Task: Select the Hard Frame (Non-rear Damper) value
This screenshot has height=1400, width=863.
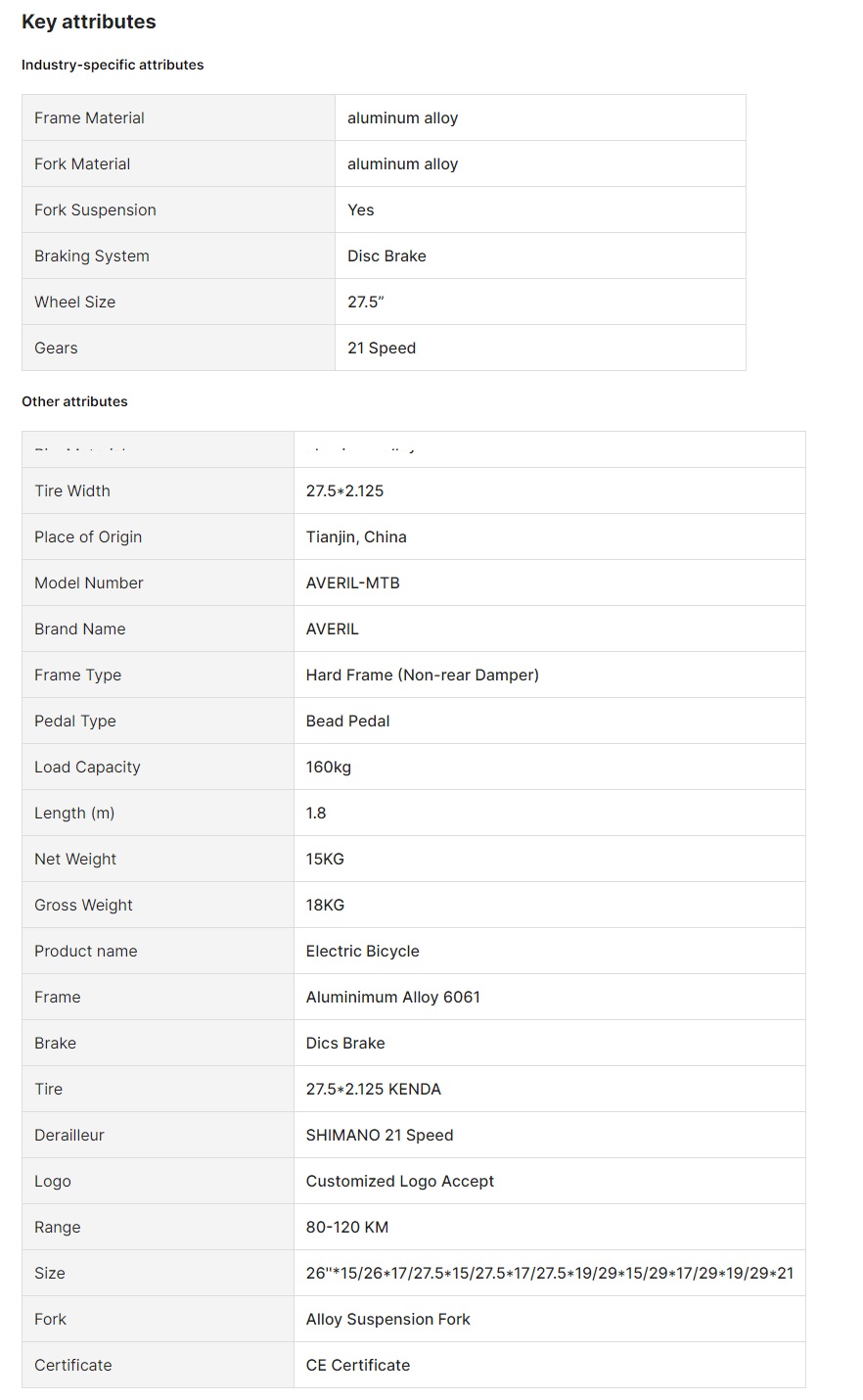Action: tap(422, 675)
